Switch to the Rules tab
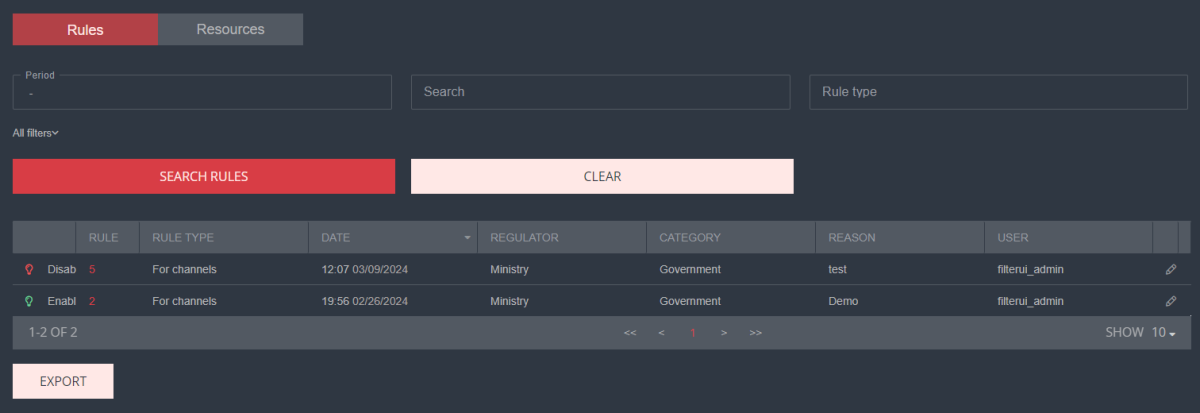The height and width of the screenshot is (413, 1200). click(x=85, y=30)
